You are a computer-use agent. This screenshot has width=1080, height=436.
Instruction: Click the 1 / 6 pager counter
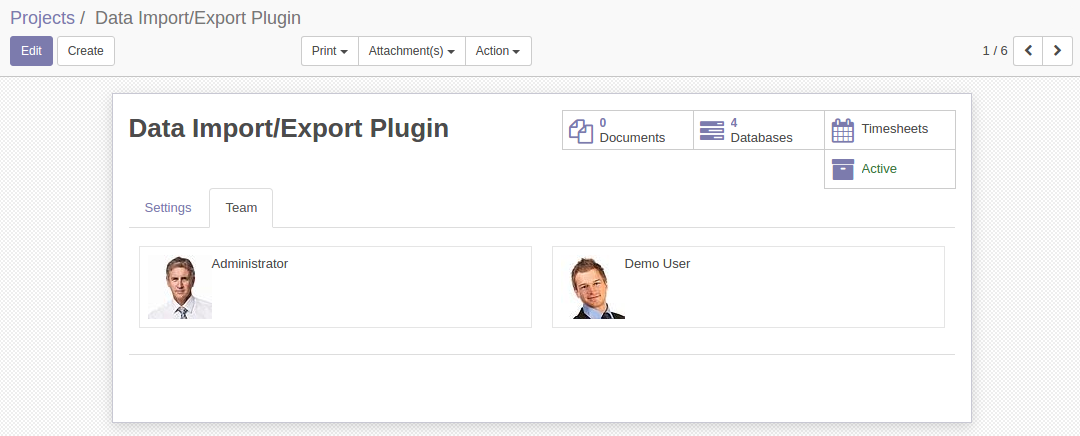click(x=995, y=51)
